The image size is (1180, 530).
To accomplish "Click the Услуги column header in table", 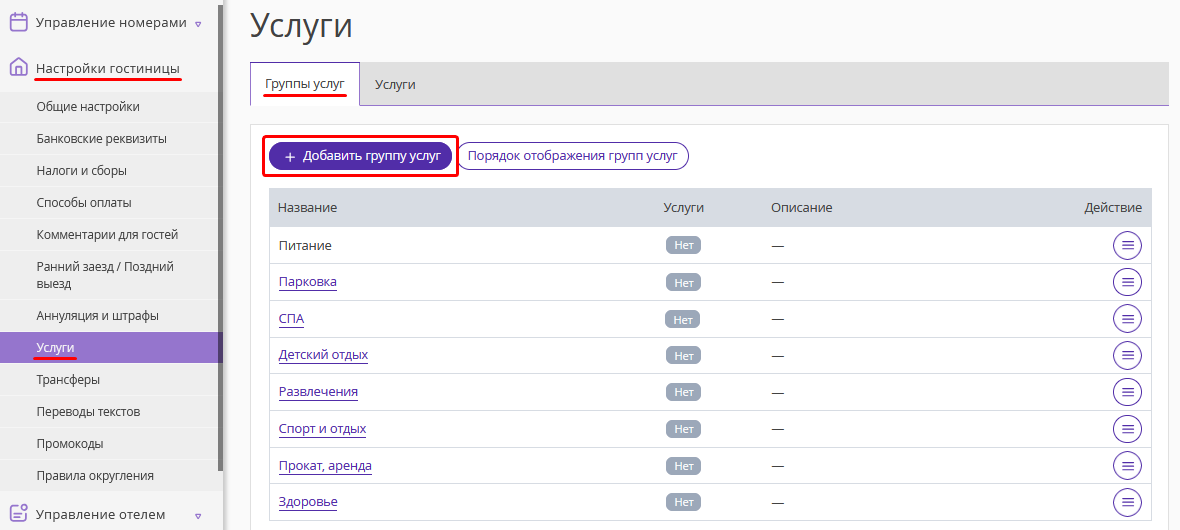I will coord(683,208).
